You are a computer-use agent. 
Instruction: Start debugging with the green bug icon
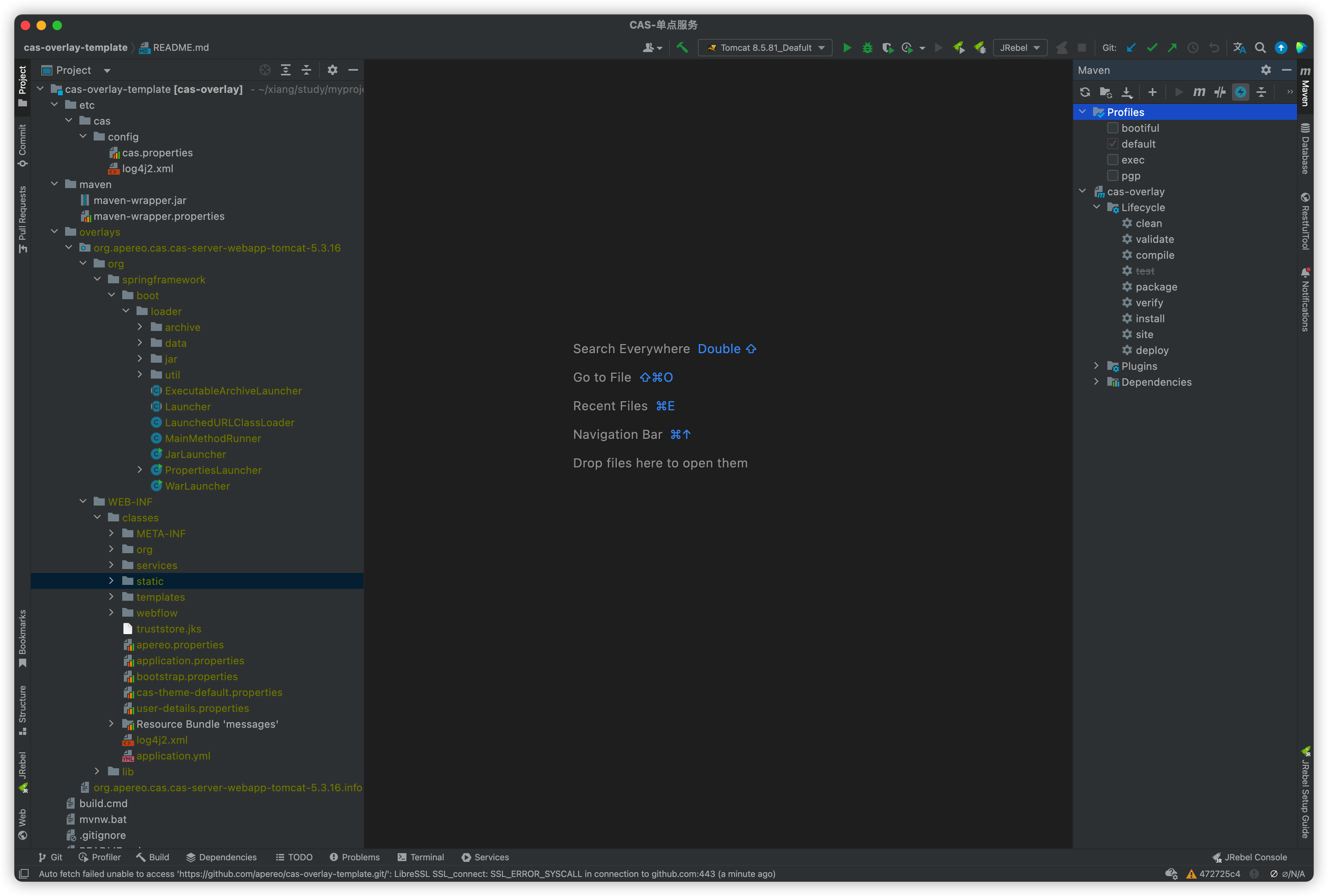(x=868, y=48)
